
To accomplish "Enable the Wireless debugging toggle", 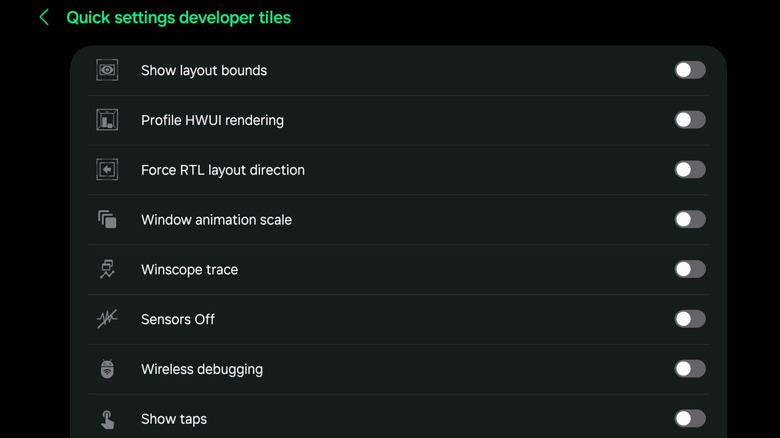I will [689, 369].
